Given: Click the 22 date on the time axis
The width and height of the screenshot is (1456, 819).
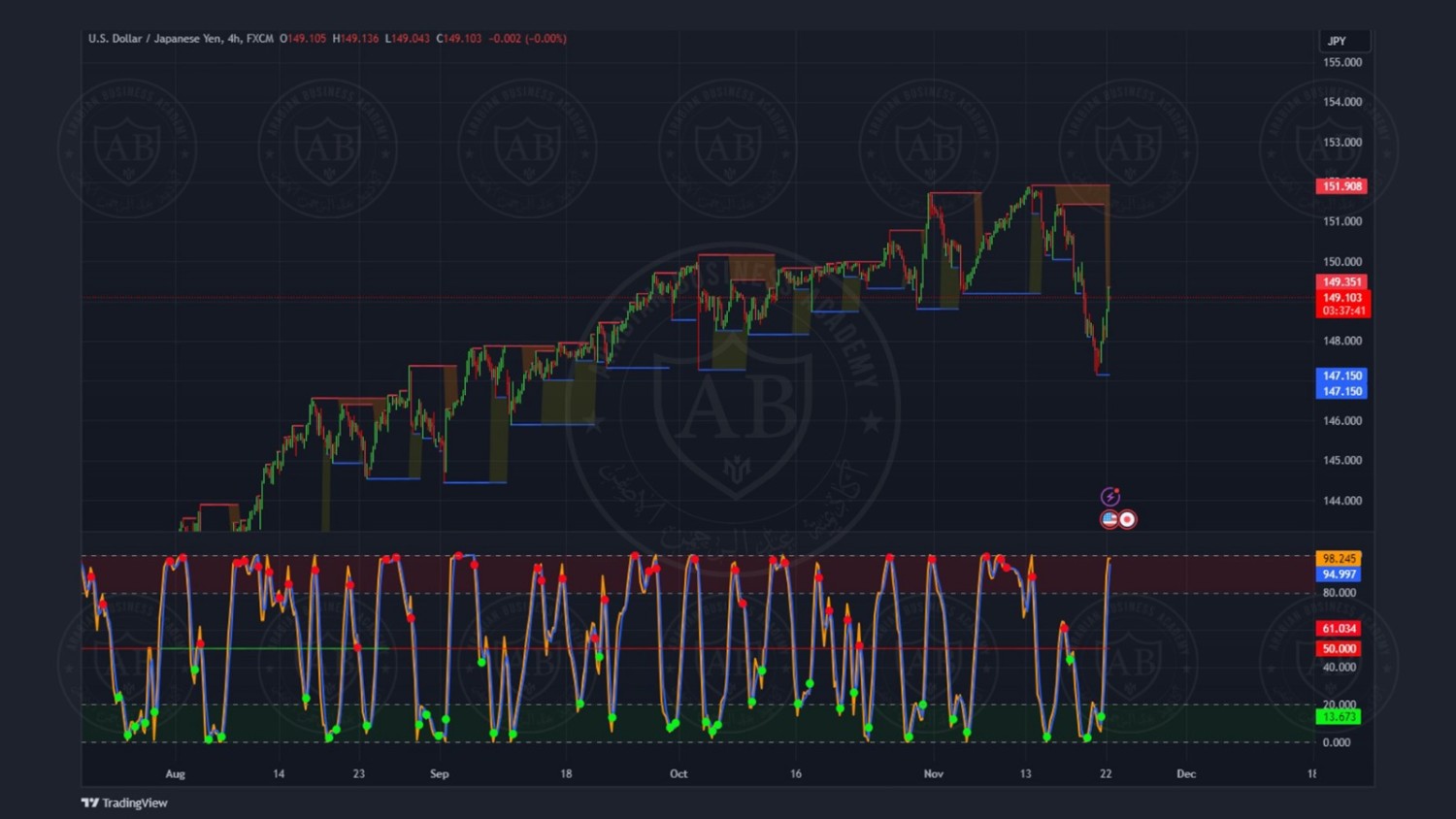Looking at the screenshot, I should click(1106, 774).
